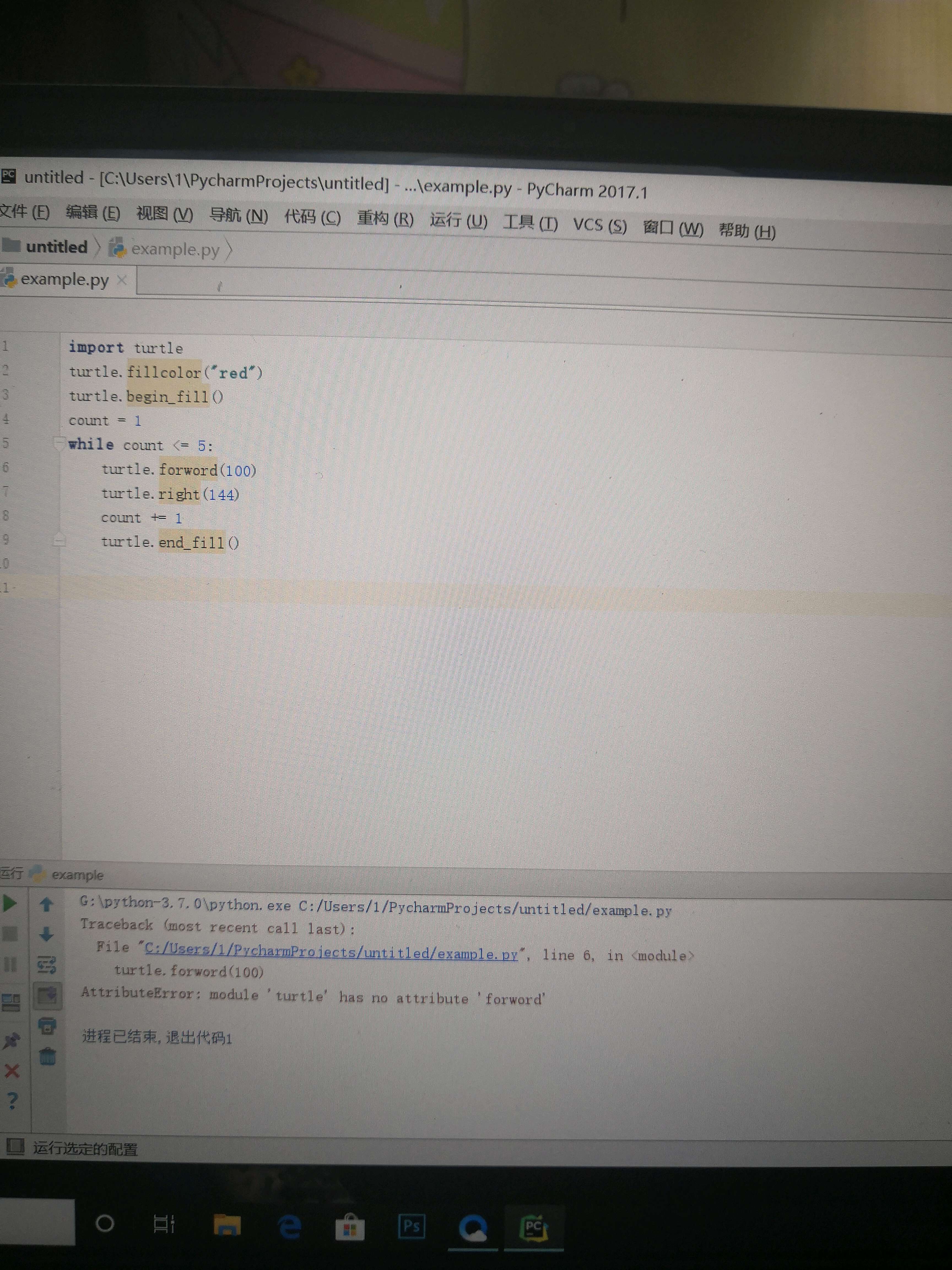
Task: Open Microsoft Store from the taskbar
Action: pyautogui.click(x=350, y=1227)
